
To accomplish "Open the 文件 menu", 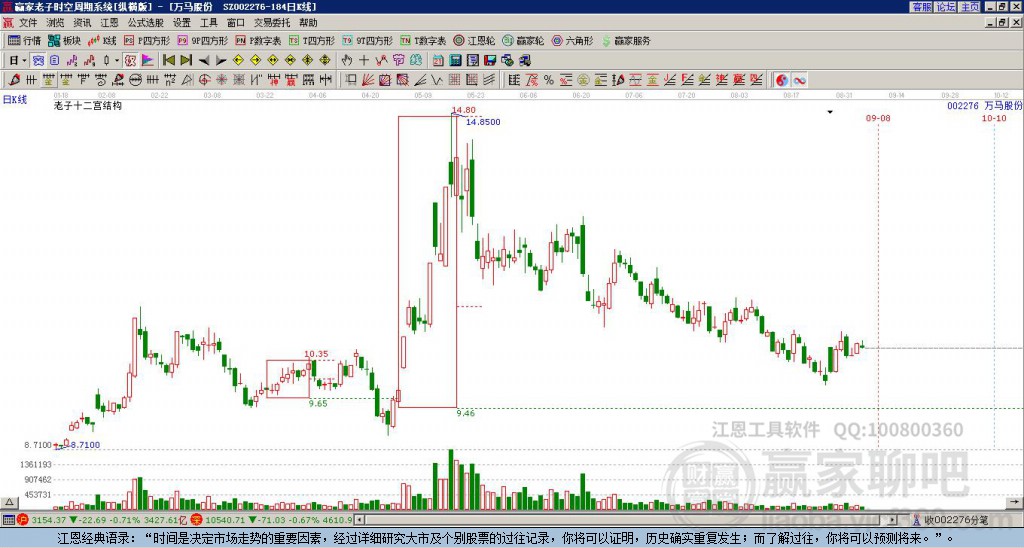I will coord(27,23).
